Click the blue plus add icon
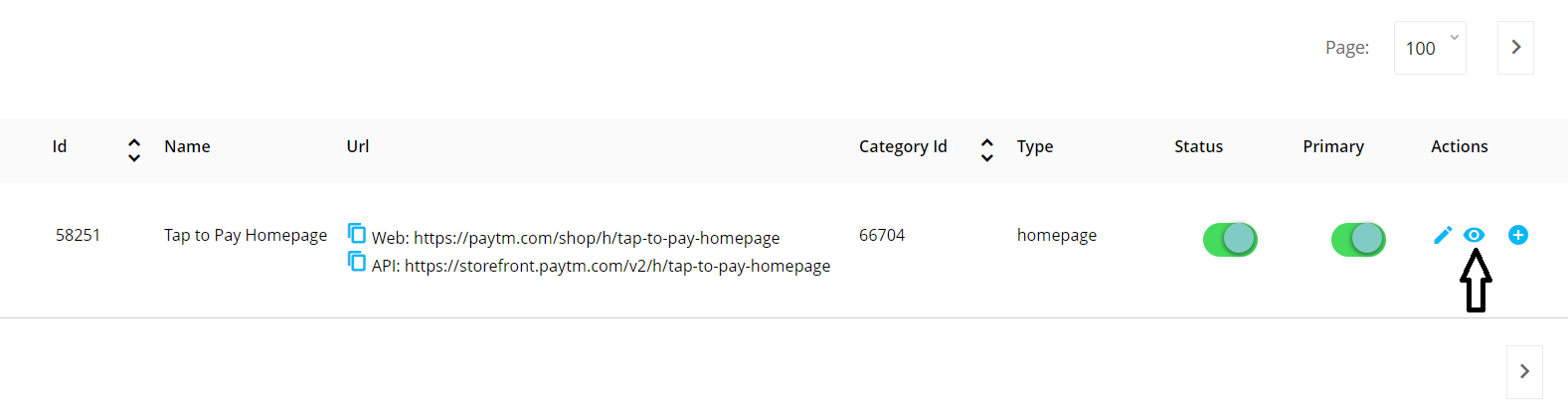1568x409 pixels. 1518,235
